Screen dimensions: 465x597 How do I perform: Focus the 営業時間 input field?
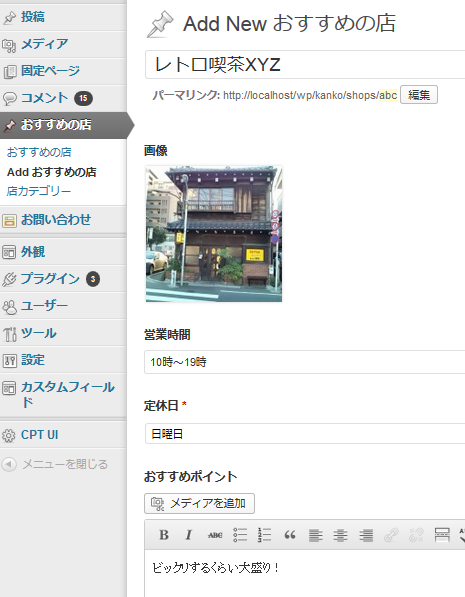(x=305, y=362)
